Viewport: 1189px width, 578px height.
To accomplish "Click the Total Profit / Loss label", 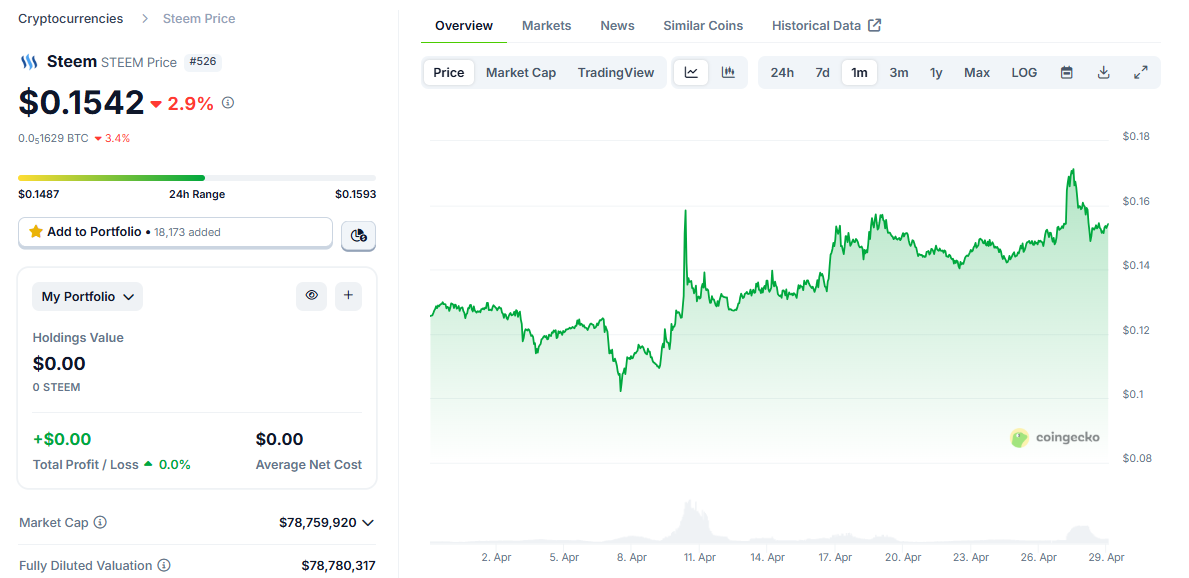I will tap(86, 465).
